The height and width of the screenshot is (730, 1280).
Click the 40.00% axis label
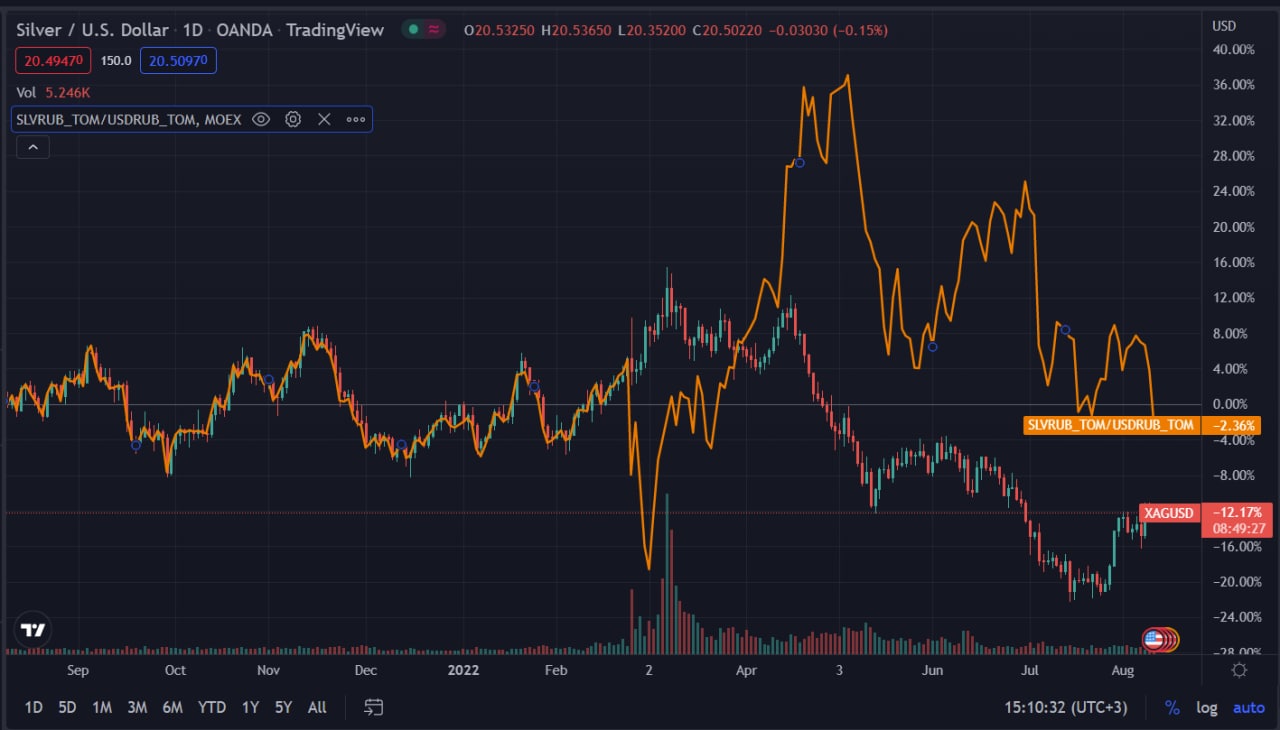click(1233, 49)
